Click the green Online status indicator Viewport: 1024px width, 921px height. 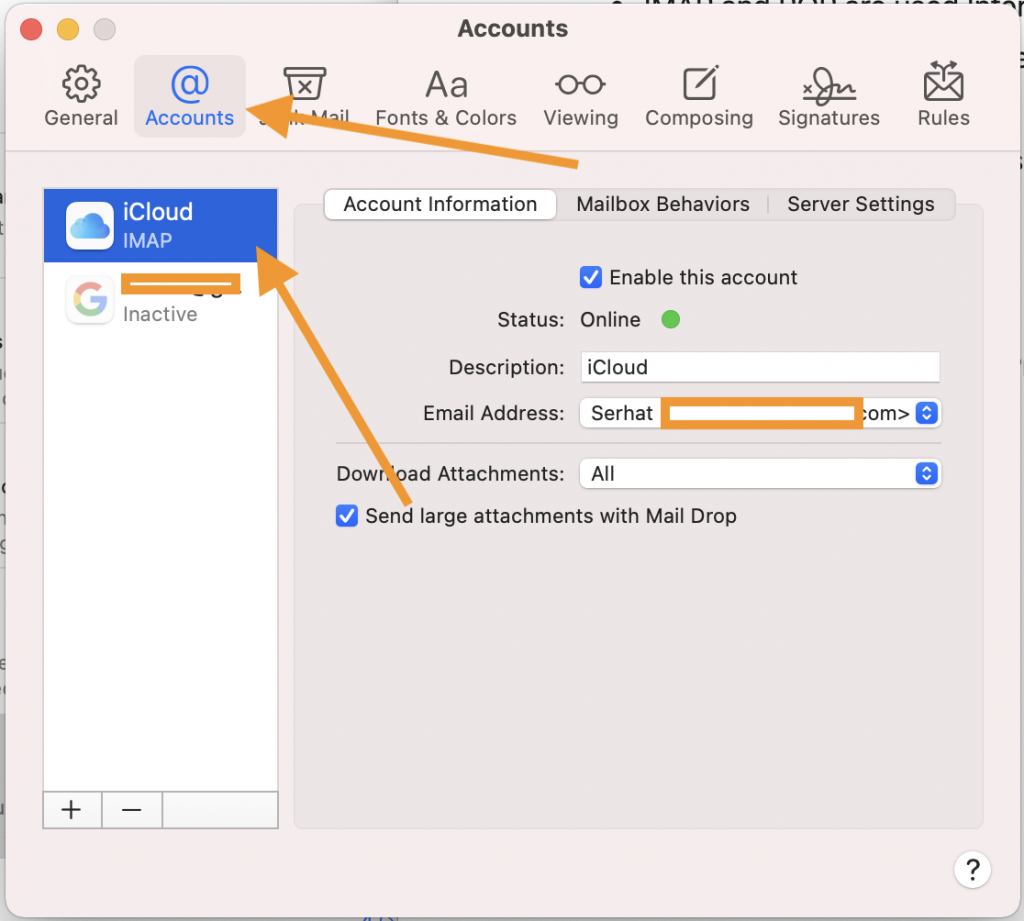coord(671,319)
